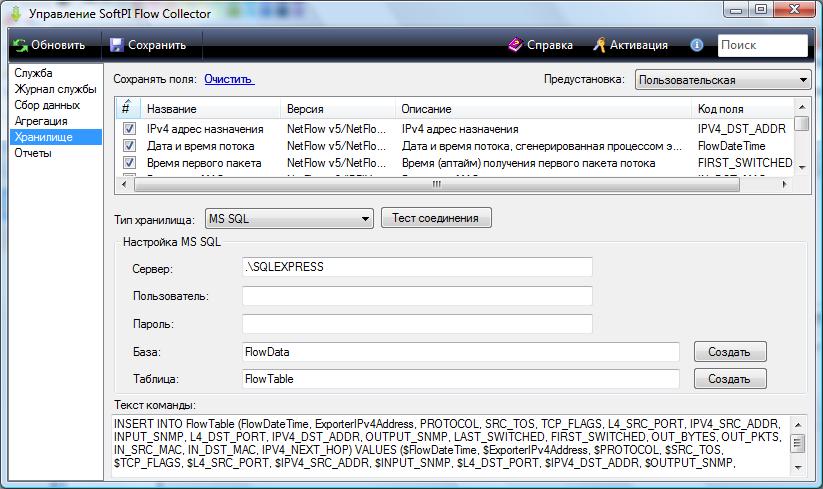
Task: Select FIRST_SWITCHED field code cell
Action: pos(745,163)
